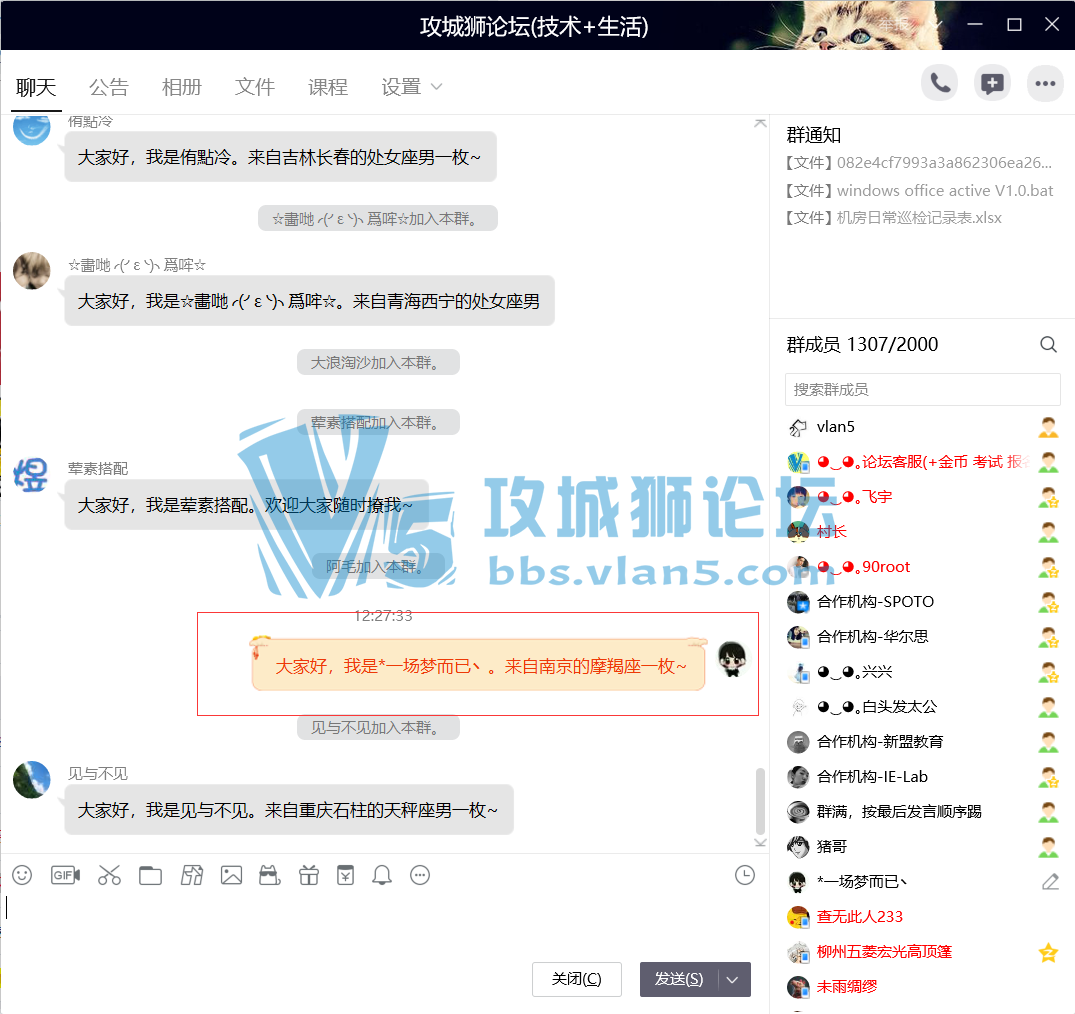Click the avatar of 猪哥 in member list
This screenshot has width=1075, height=1014.
coord(798,847)
